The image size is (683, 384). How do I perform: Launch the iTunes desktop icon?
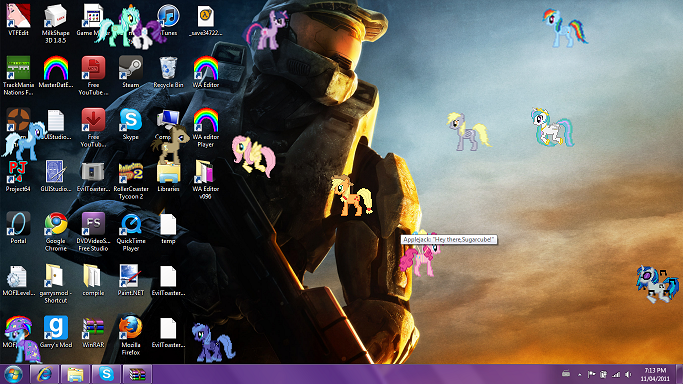pos(168,16)
